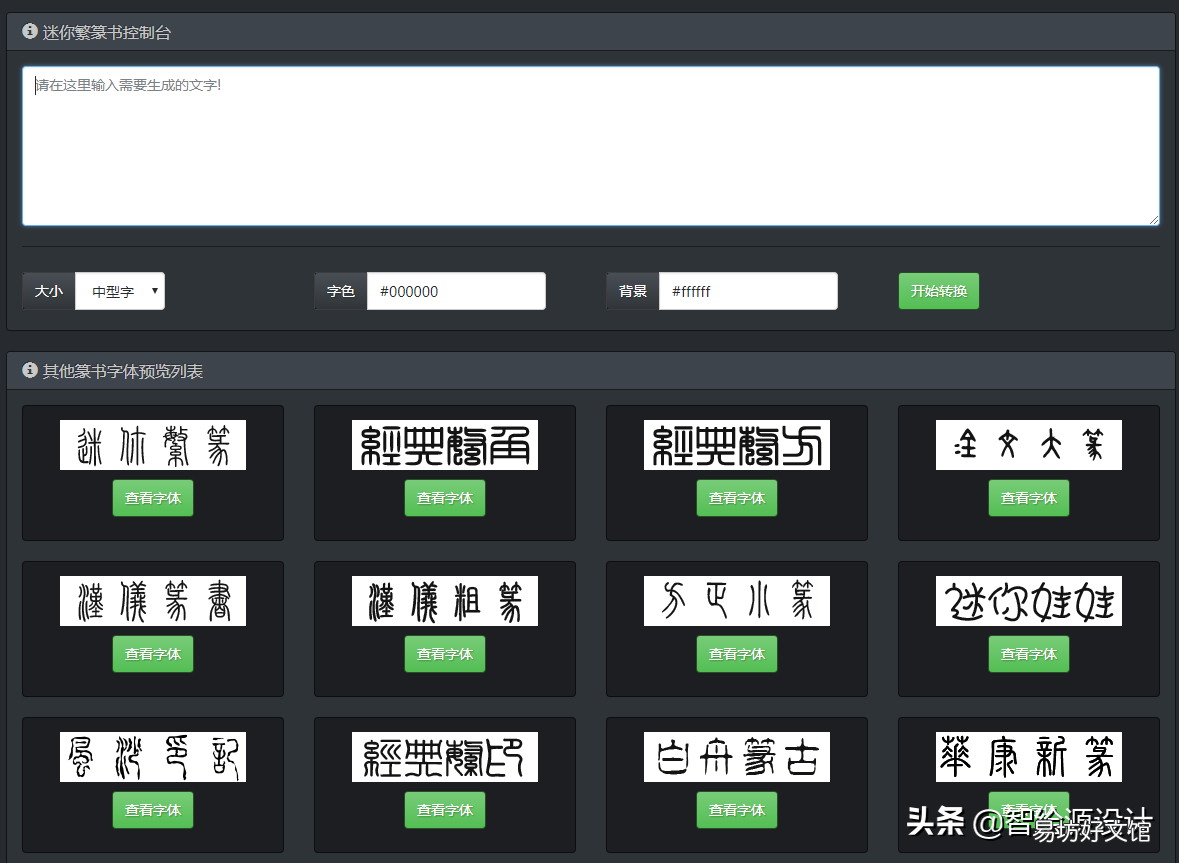This screenshot has width=1179, height=863.
Task: Click the 字色 field containing #000000
Action: pyautogui.click(x=456, y=291)
